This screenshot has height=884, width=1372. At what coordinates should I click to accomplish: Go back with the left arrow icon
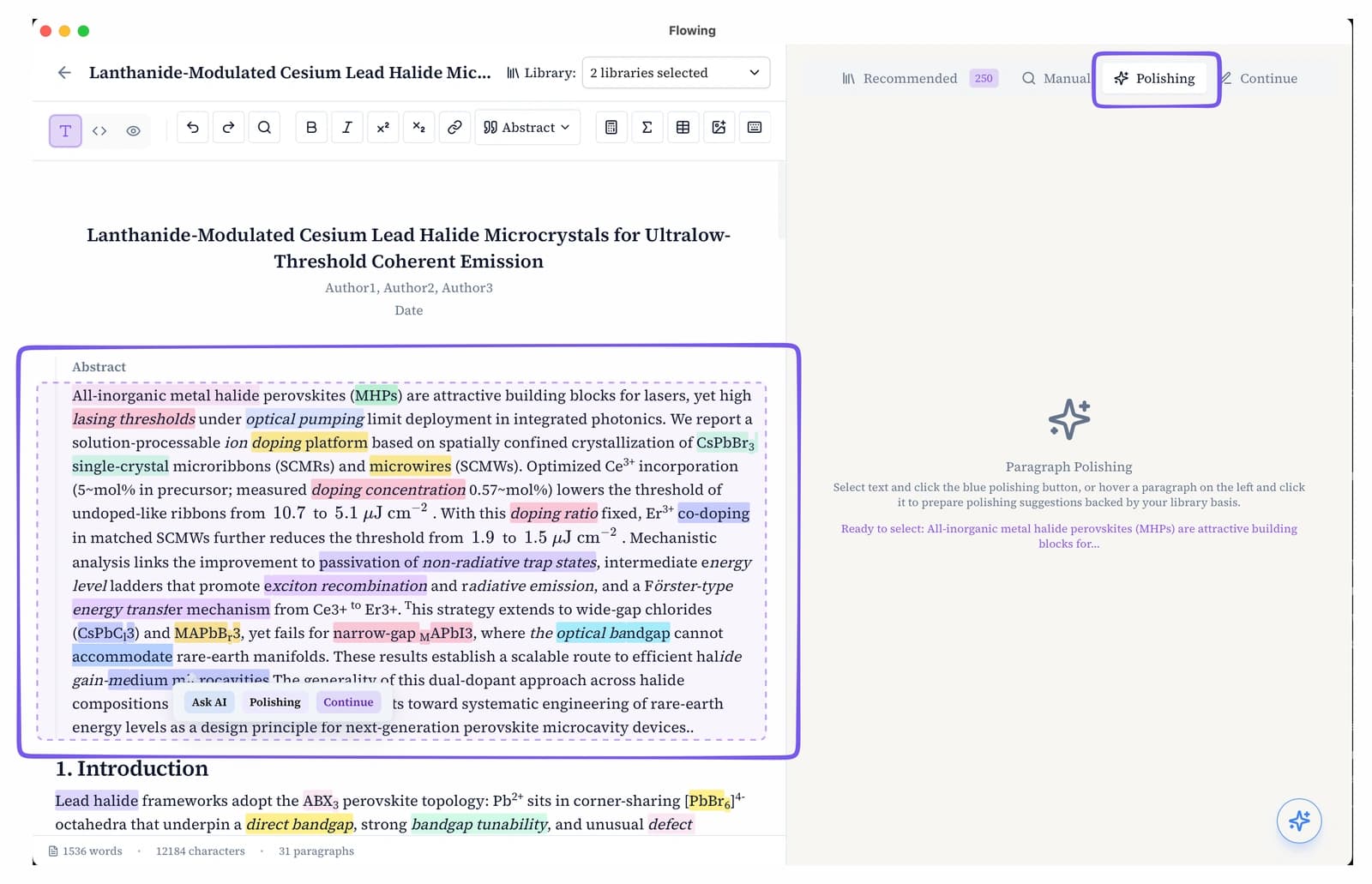pos(64,73)
